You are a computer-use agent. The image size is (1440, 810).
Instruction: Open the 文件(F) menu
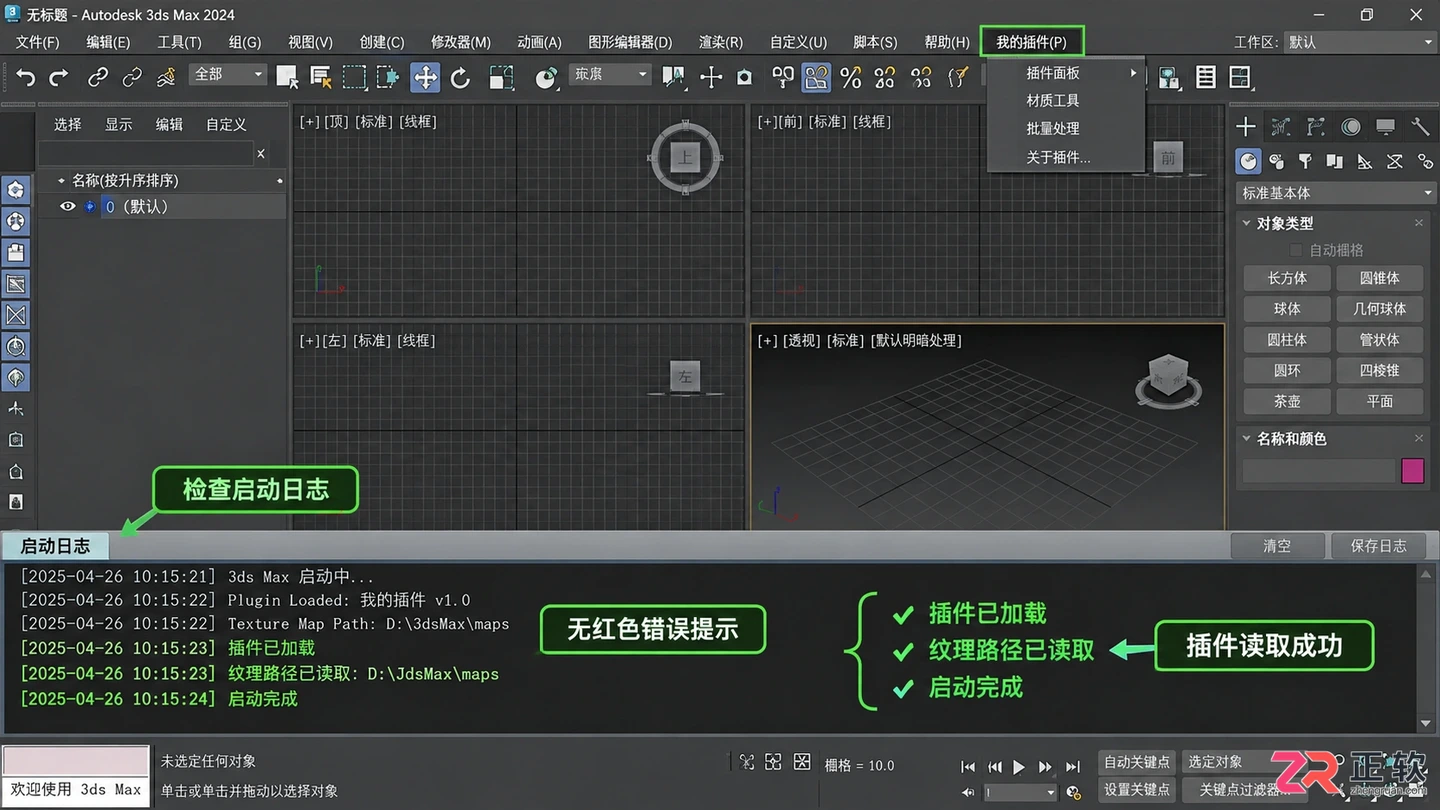[38, 42]
